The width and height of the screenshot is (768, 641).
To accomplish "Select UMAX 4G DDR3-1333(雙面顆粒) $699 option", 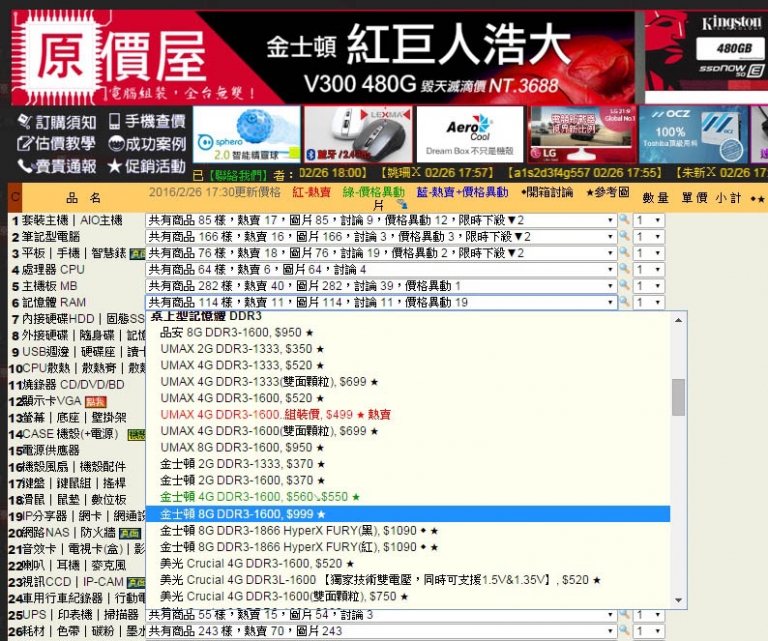I will coord(408,382).
